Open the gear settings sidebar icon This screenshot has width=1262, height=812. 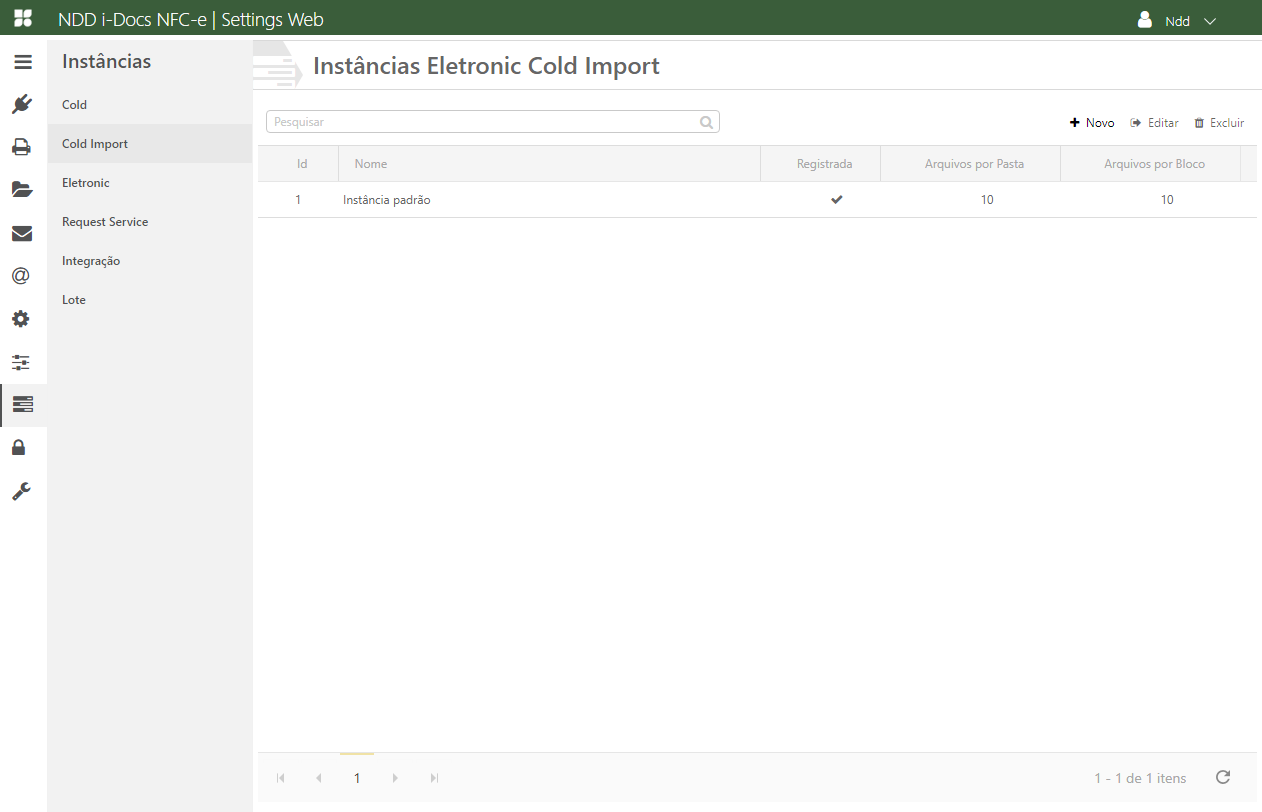coord(21,319)
